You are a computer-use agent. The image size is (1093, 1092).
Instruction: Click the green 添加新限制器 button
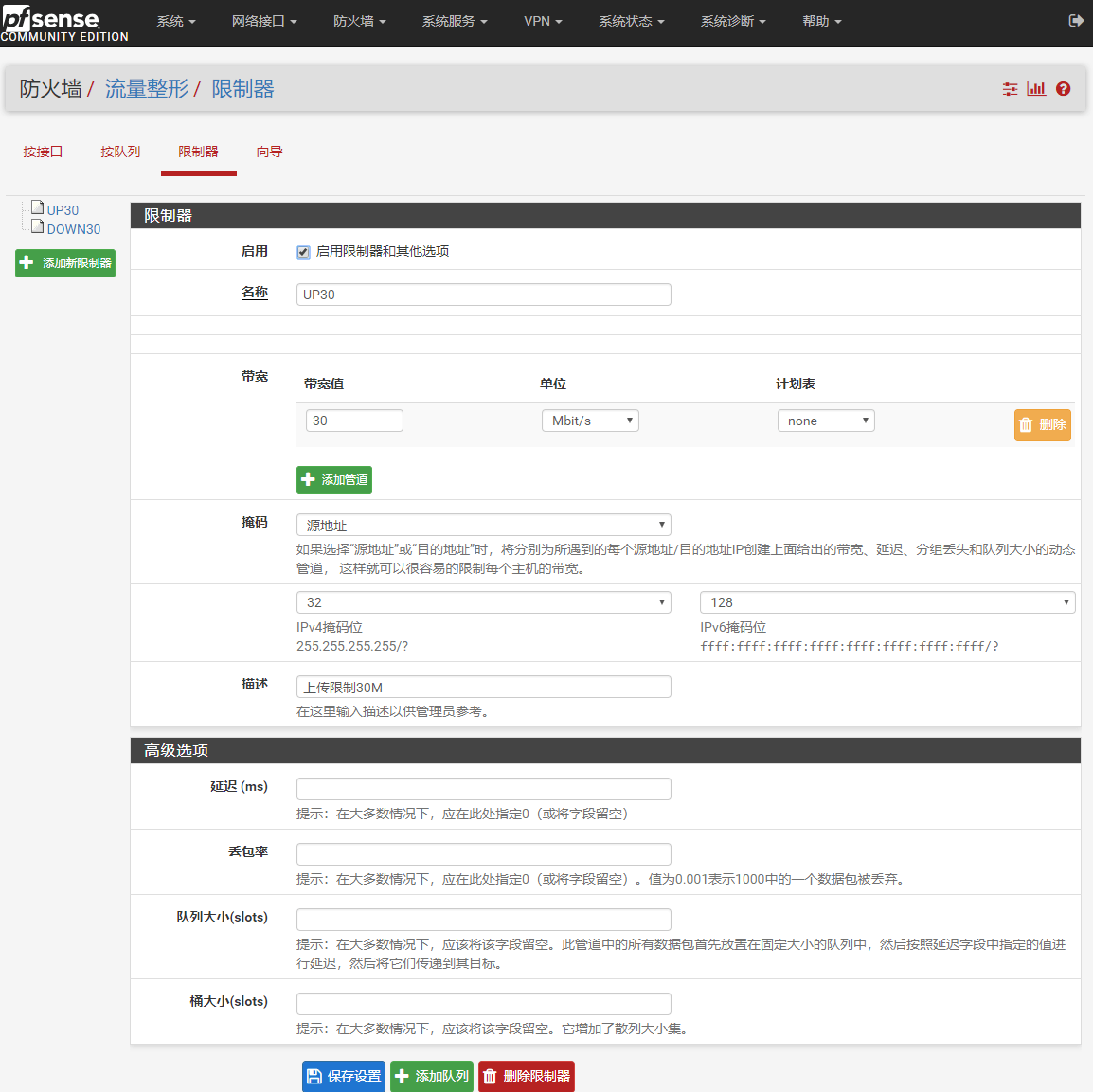pyautogui.click(x=65, y=263)
